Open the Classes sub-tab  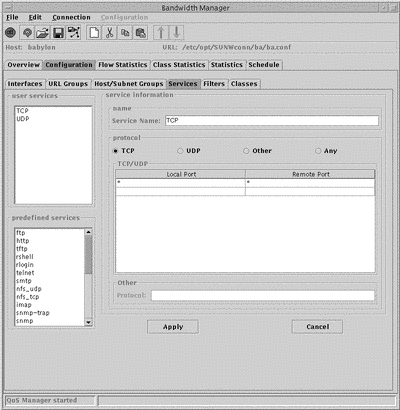point(244,84)
